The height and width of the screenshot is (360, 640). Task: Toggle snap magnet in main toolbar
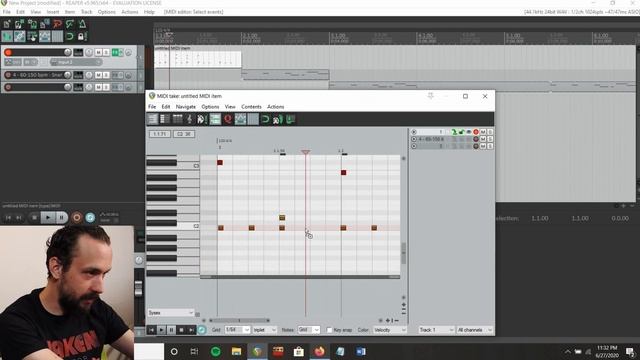[x=70, y=37]
